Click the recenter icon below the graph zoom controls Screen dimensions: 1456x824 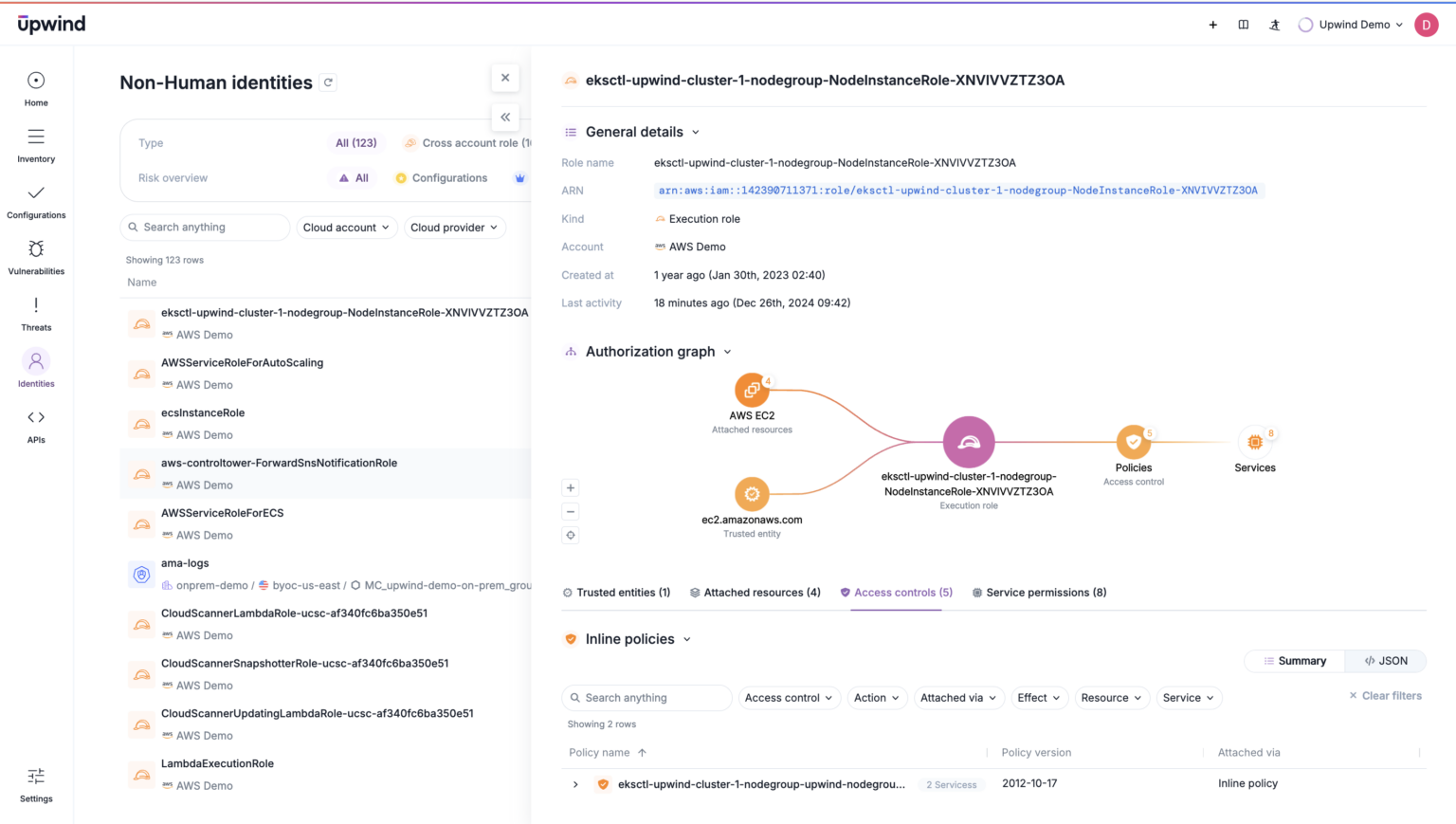point(570,535)
